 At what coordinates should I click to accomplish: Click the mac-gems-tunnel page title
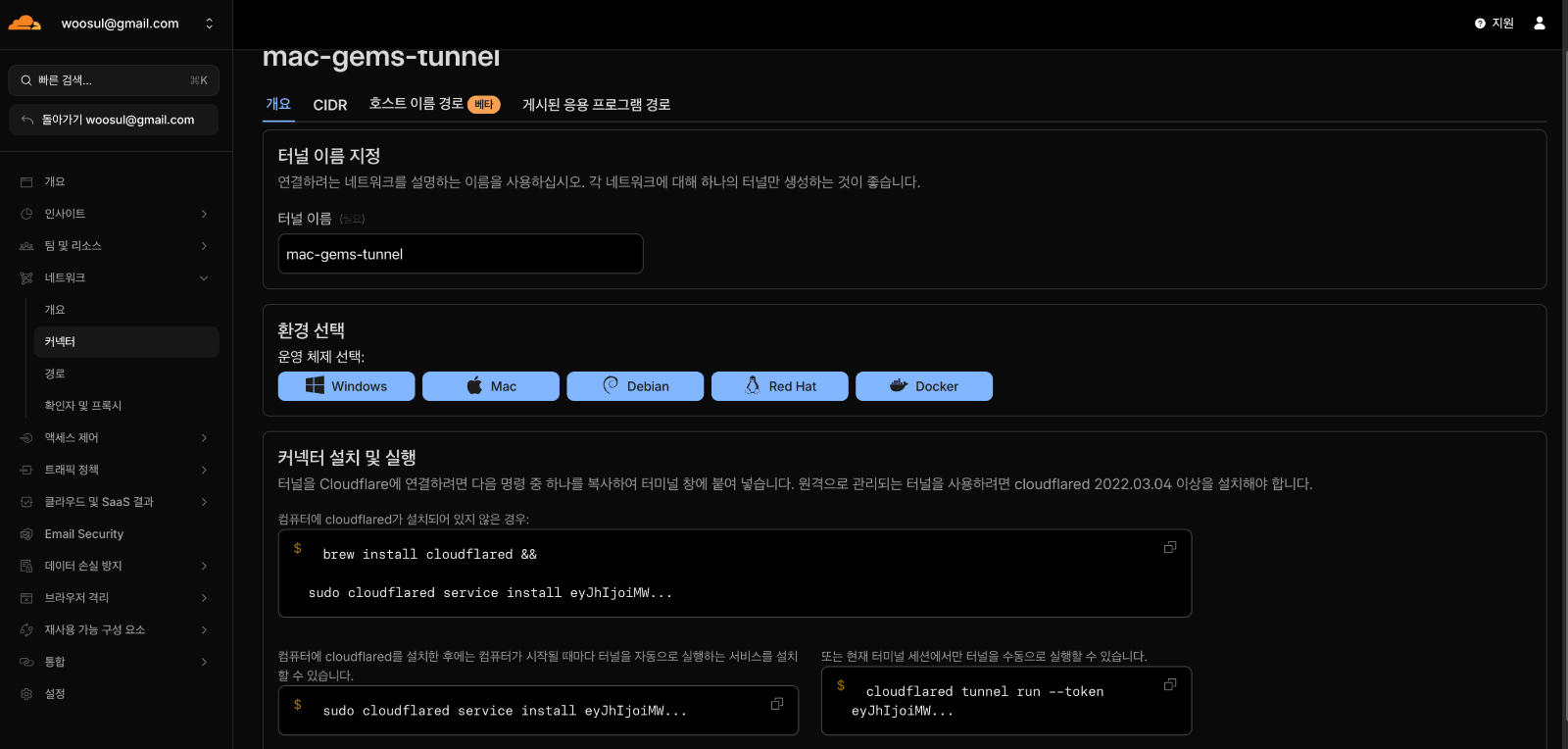381,58
